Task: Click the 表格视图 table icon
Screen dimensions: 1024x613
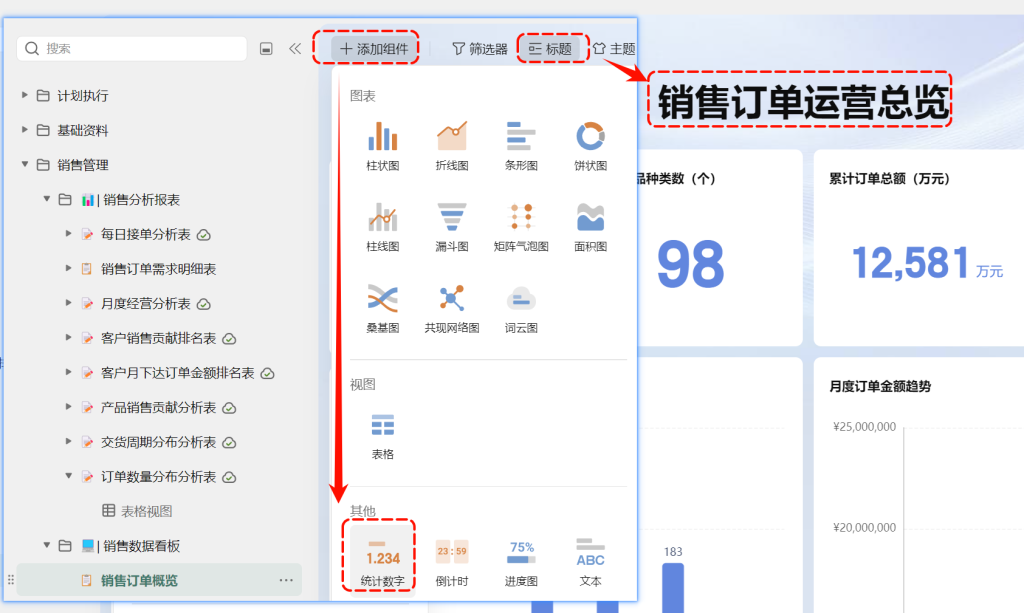Action: click(109, 511)
